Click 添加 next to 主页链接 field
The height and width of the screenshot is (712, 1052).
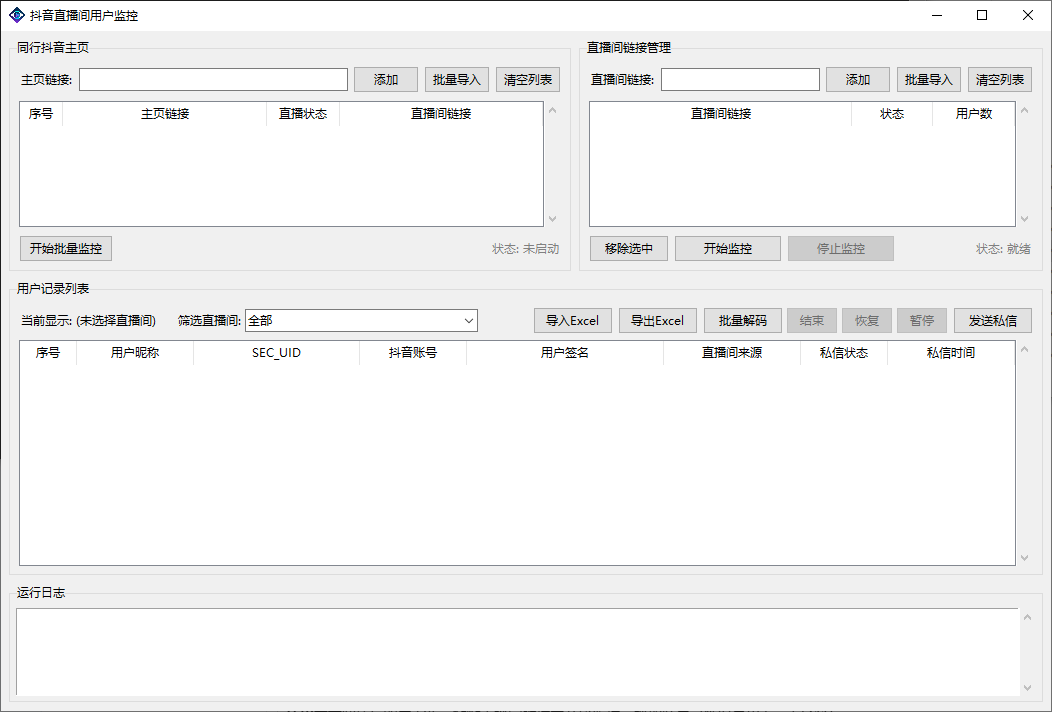[x=386, y=79]
